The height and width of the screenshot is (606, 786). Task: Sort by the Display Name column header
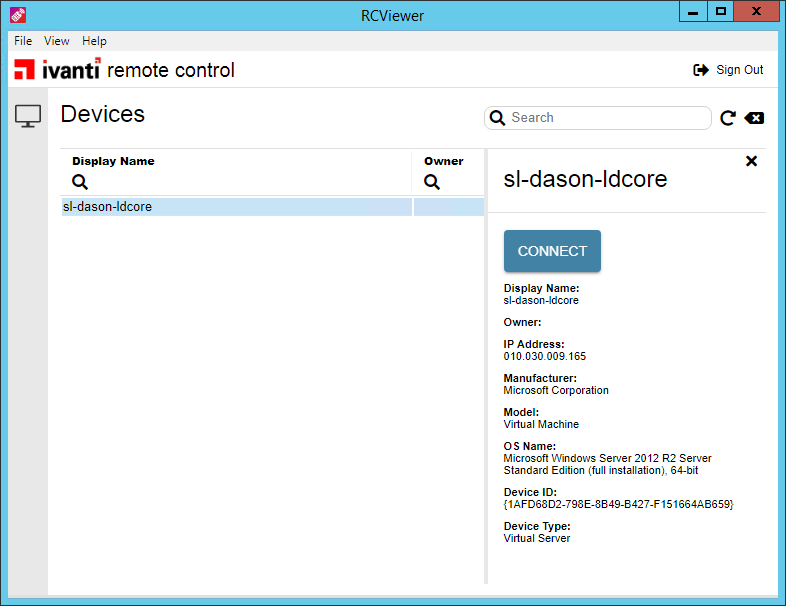pos(113,161)
